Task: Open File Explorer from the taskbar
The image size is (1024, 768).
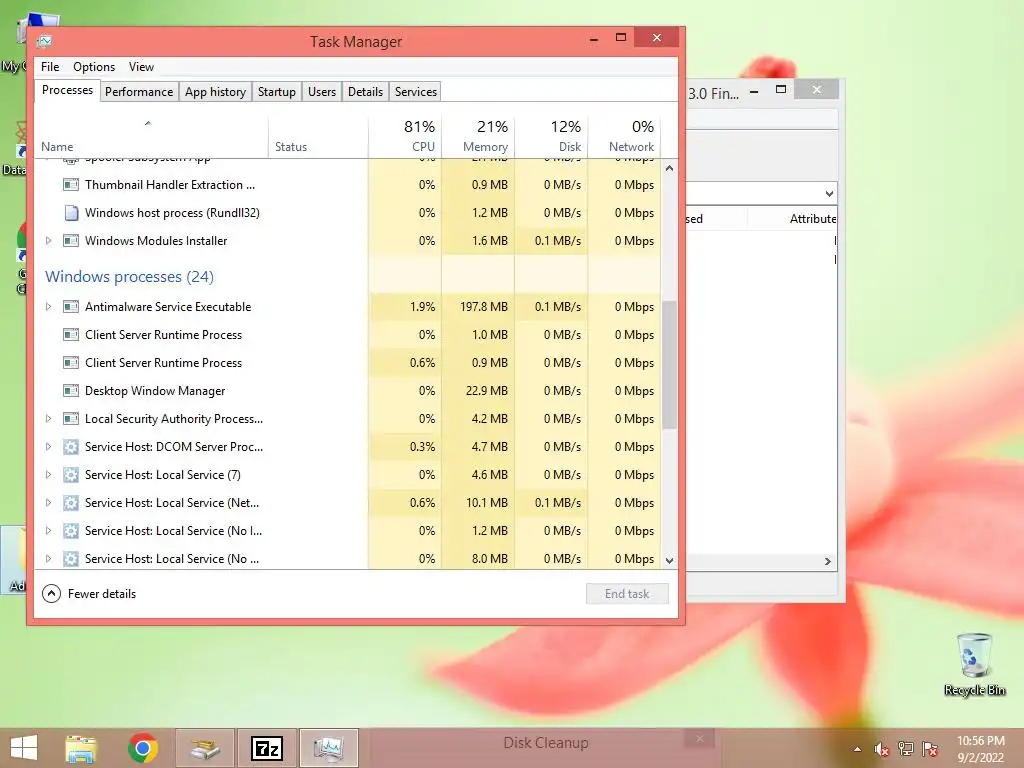Action: coord(81,748)
